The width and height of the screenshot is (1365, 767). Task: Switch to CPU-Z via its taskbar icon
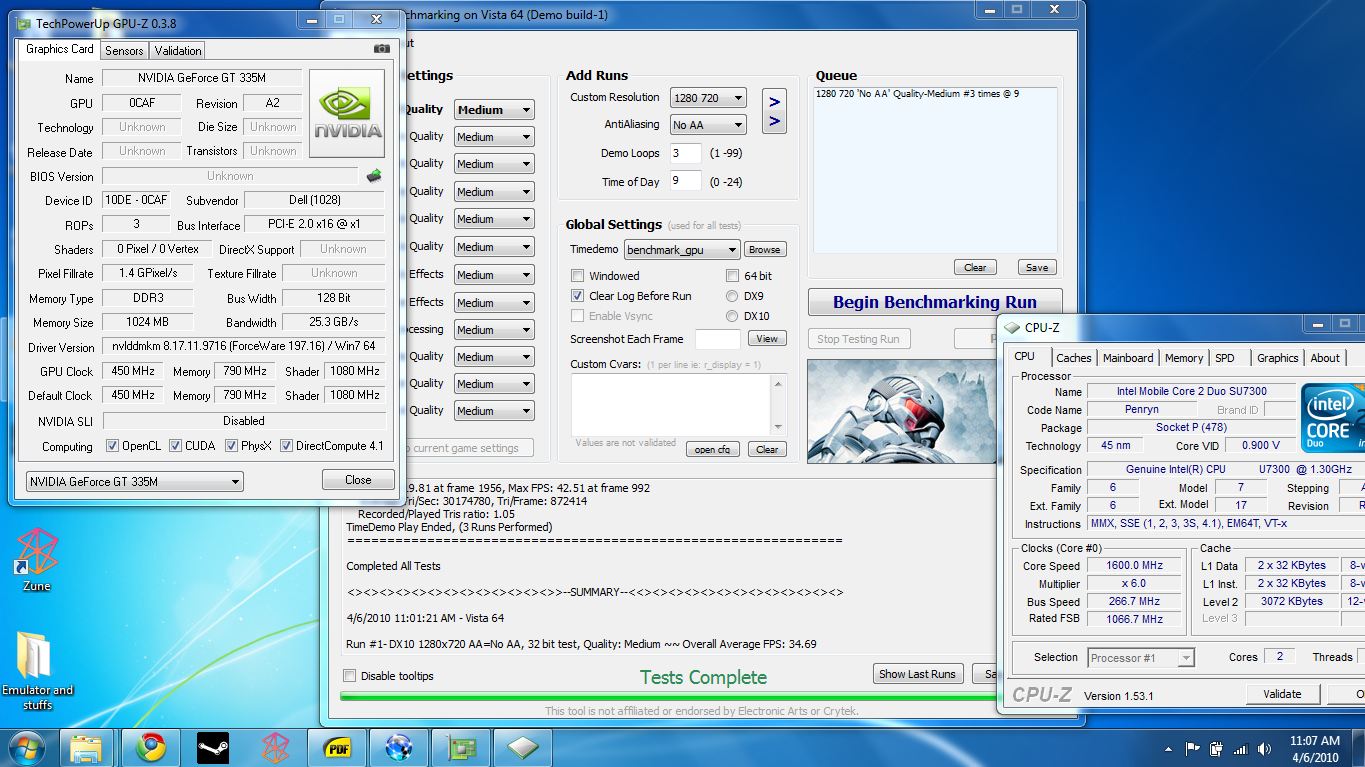click(x=523, y=747)
